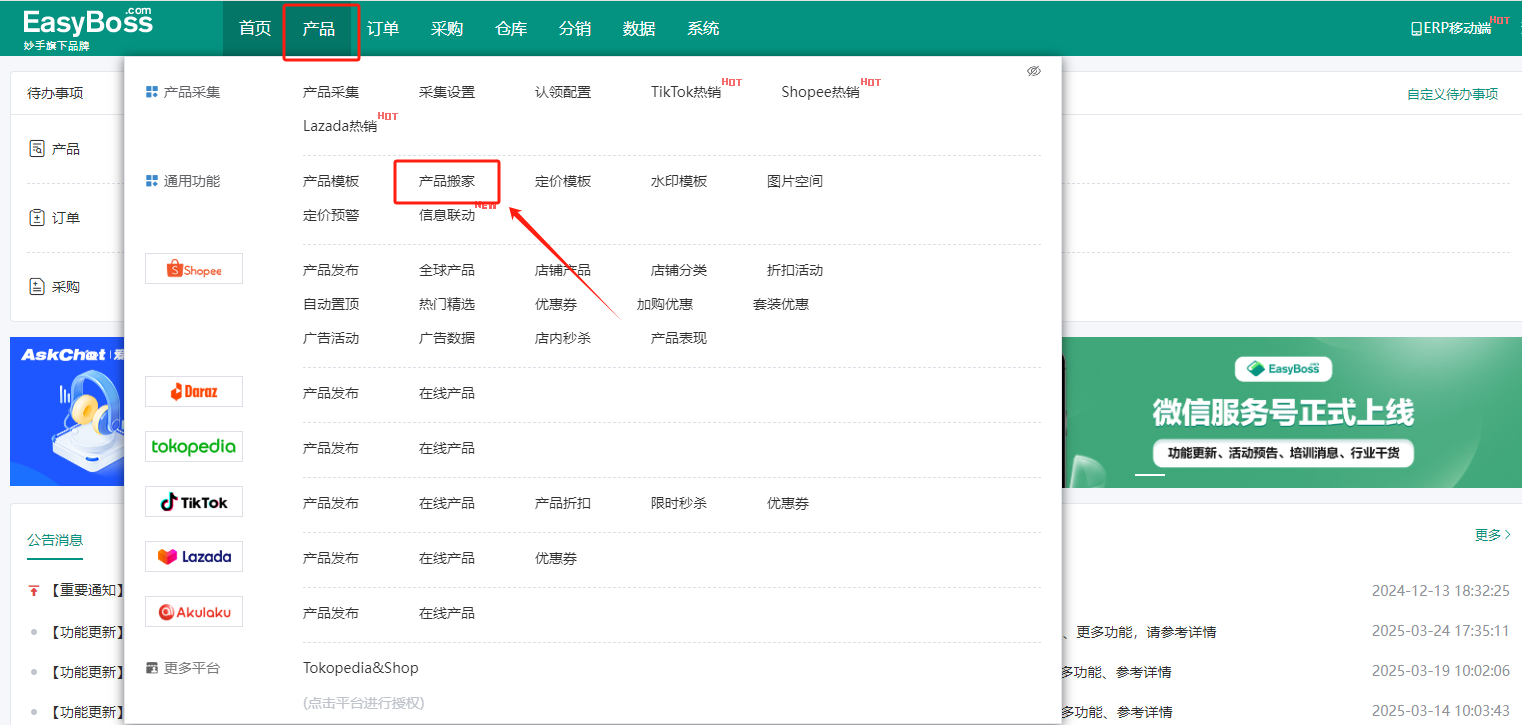Open the 订单 menu tab
The height and width of the screenshot is (725, 1522).
pos(383,29)
